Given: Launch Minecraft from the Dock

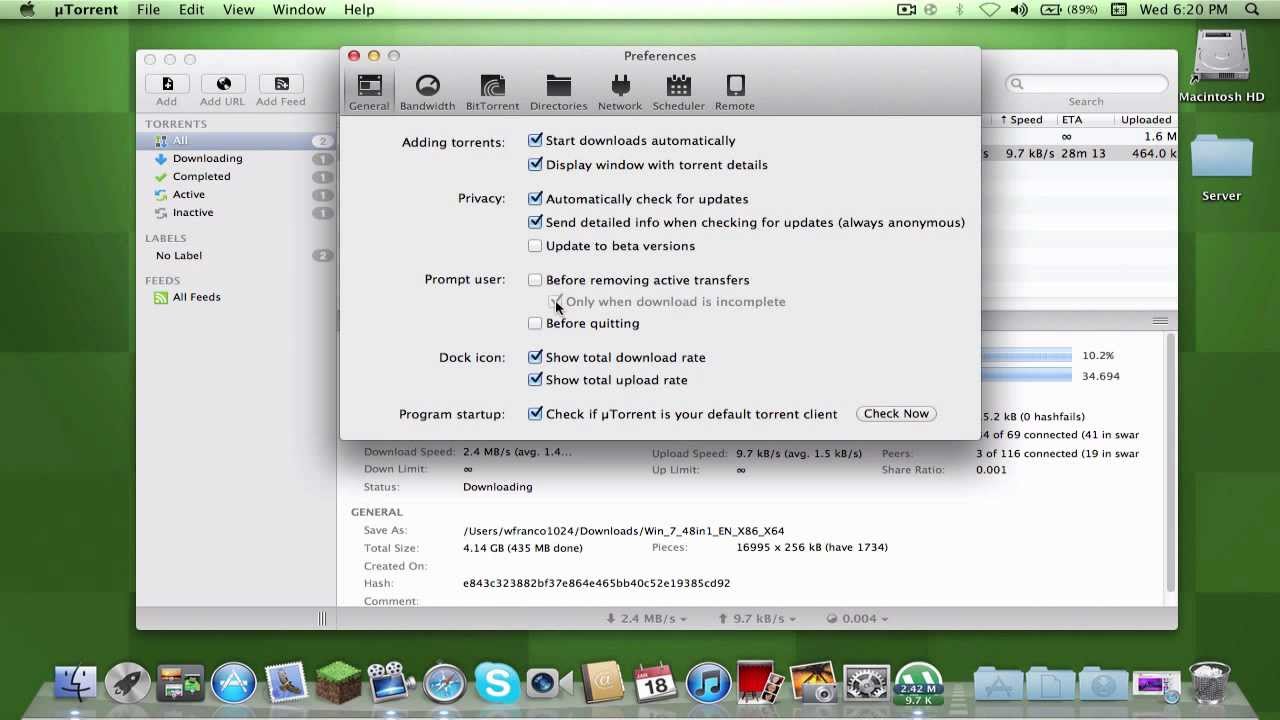Looking at the screenshot, I should pyautogui.click(x=339, y=683).
